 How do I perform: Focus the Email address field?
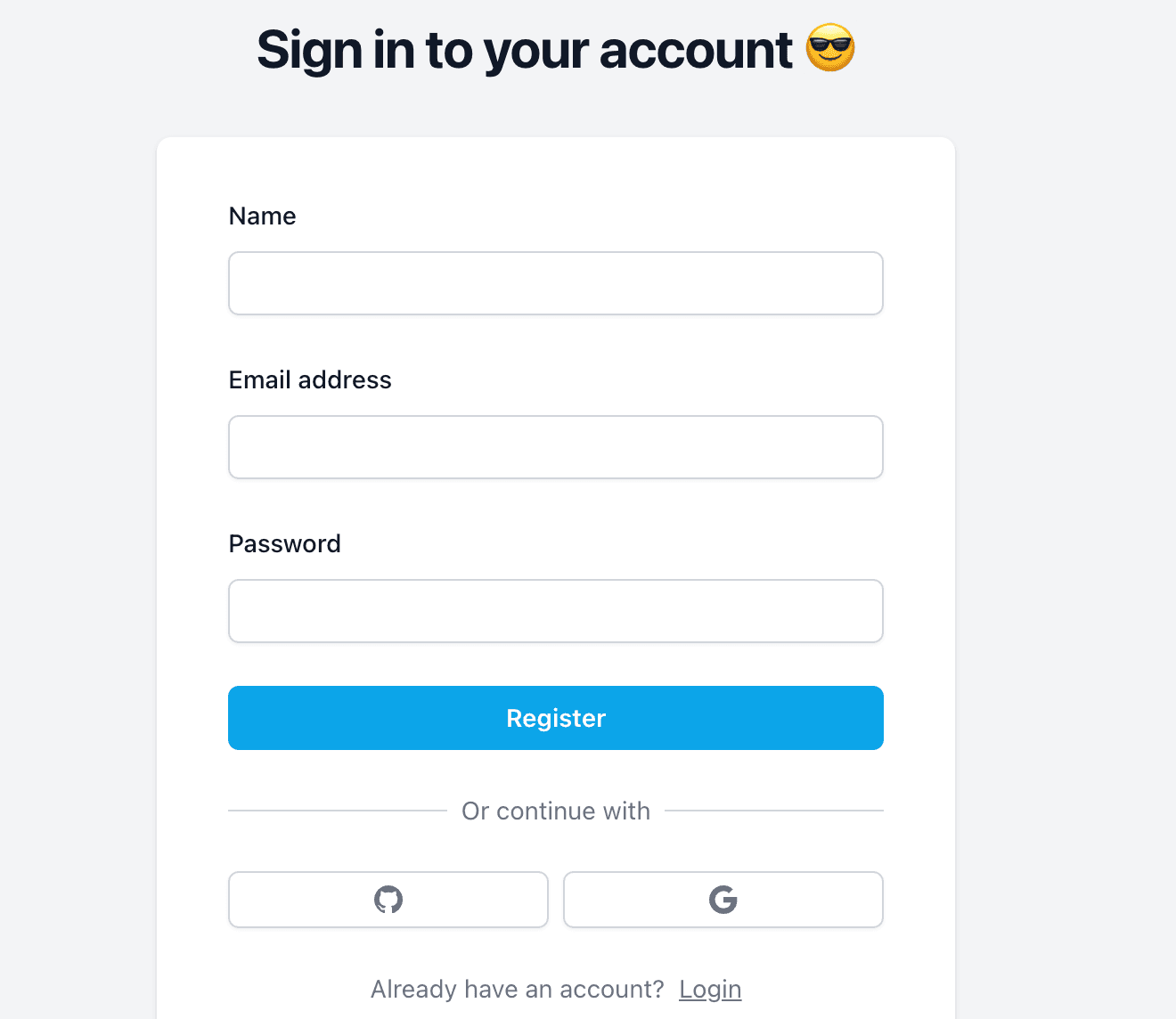[555, 447]
